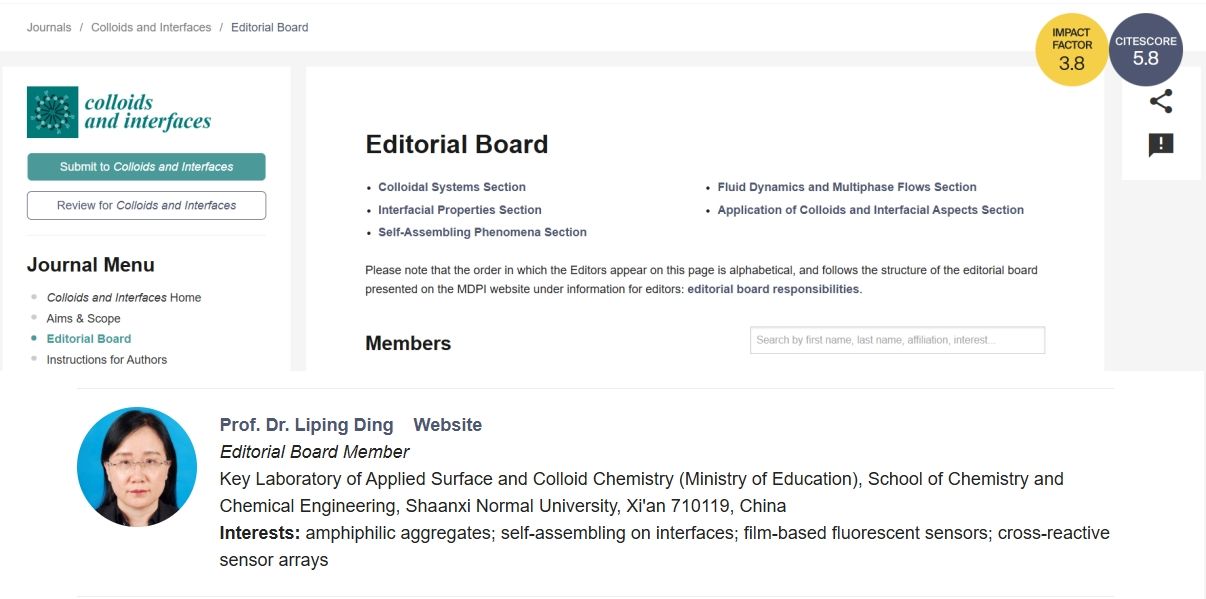
Task: Open the Impact Factor 3.8 badge
Action: pos(1071,50)
